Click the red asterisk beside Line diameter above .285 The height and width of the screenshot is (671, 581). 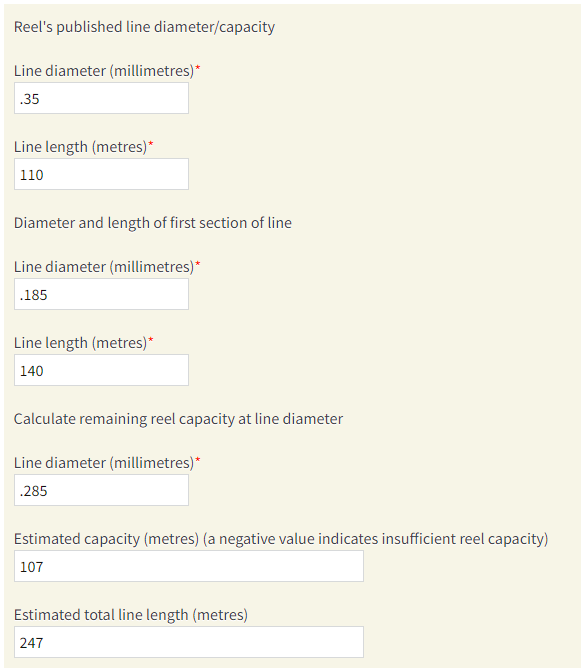(x=198, y=459)
